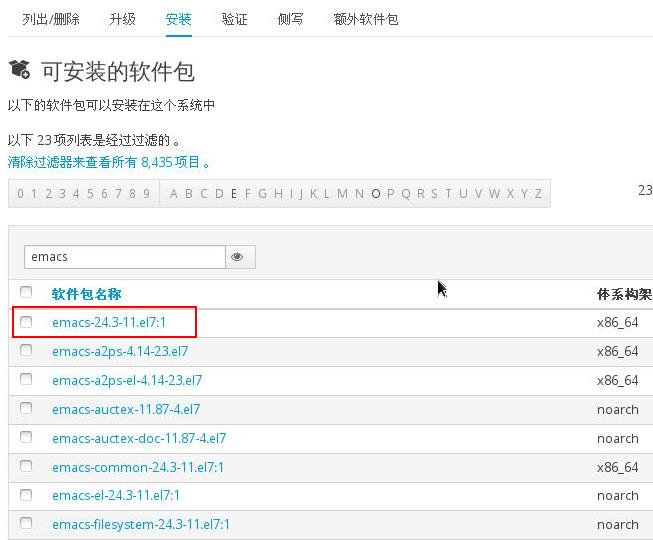Viewport: 653px width, 540px height.
Task: Open the emacs-auctex-11.87-4.el7 package link
Action: point(126,409)
